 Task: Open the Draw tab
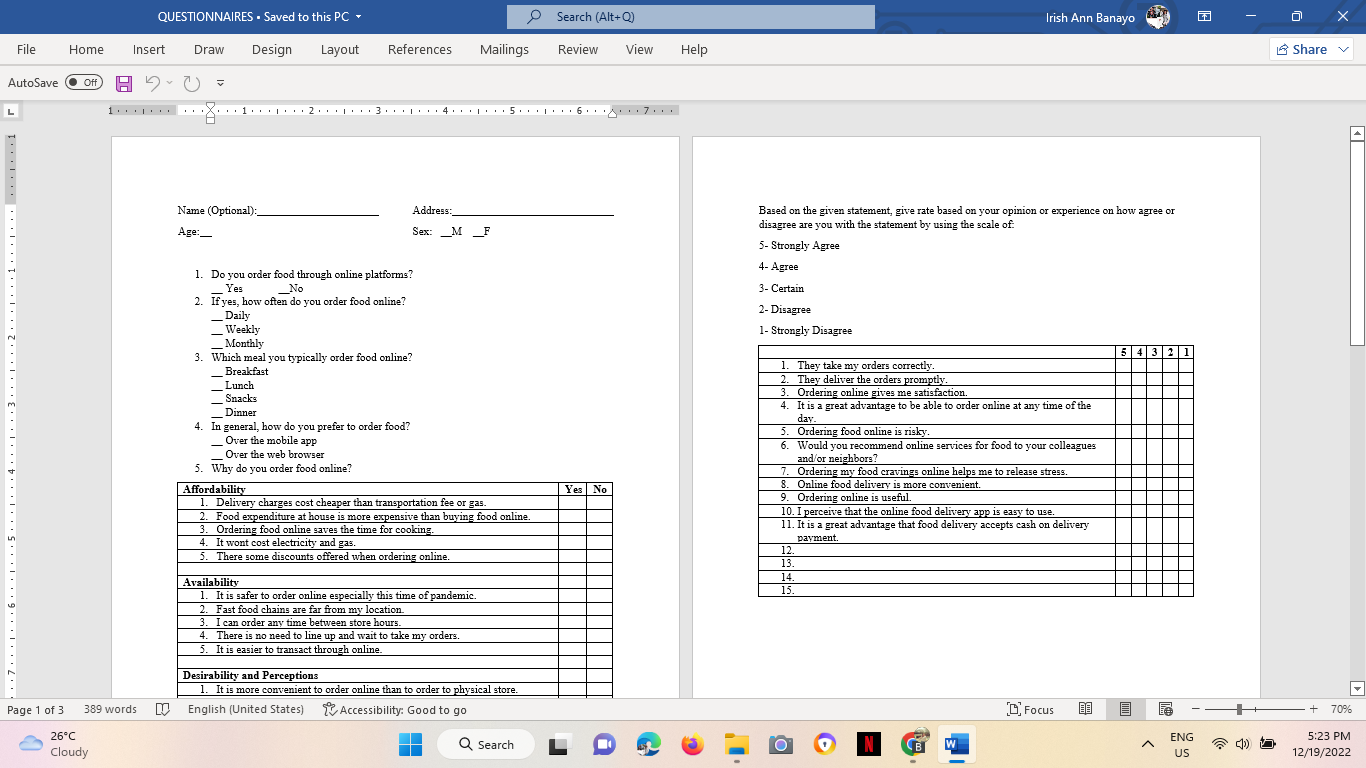click(x=209, y=49)
